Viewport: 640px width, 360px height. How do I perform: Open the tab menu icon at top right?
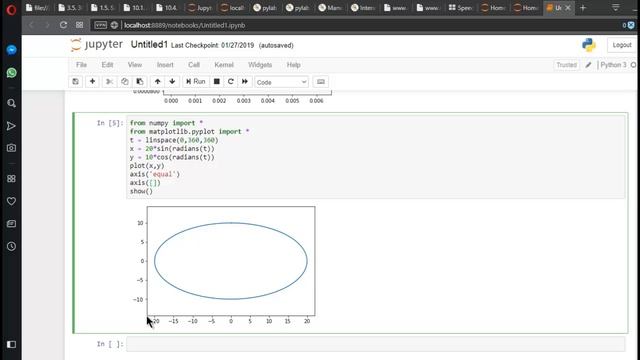pyautogui.click(x=616, y=8)
